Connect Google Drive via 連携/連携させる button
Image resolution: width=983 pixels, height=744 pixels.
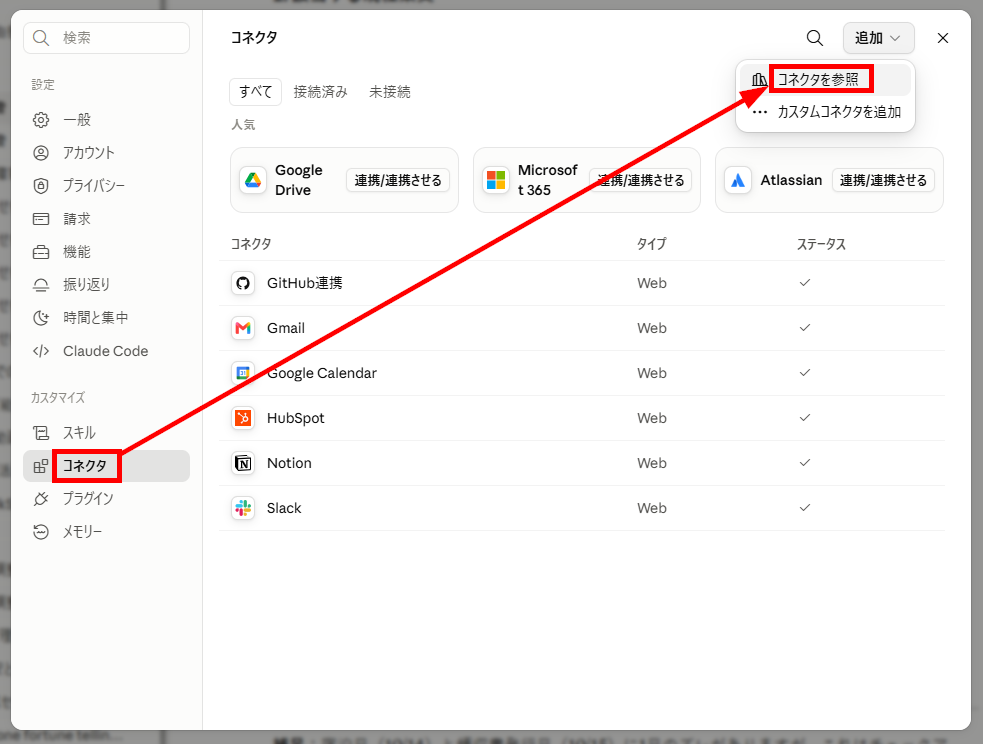pos(397,181)
